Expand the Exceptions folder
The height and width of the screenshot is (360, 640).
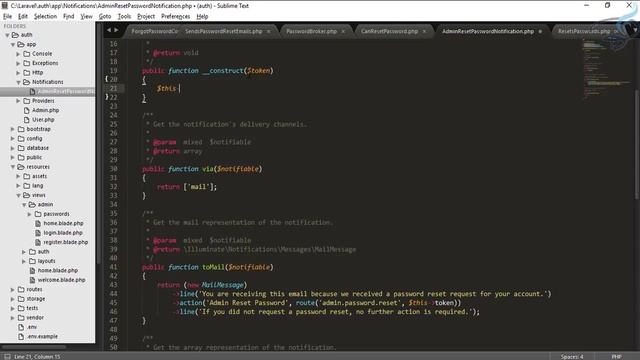click(x=18, y=63)
